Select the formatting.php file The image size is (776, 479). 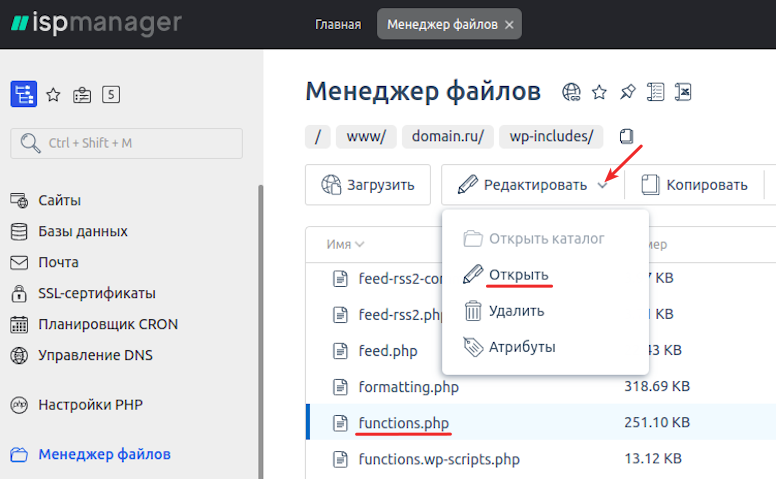point(409,387)
